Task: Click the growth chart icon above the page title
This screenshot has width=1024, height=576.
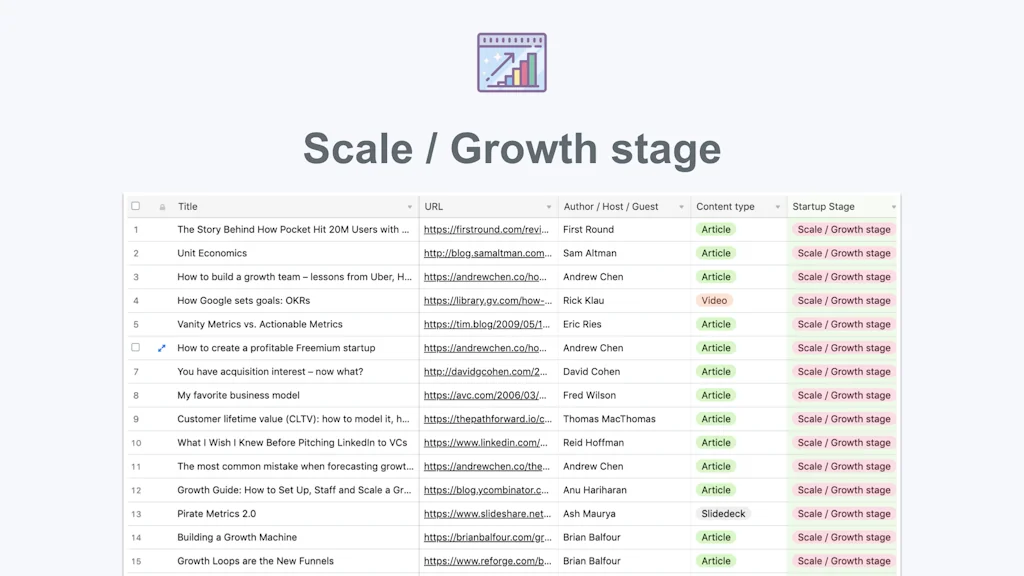Action: pyautogui.click(x=512, y=61)
